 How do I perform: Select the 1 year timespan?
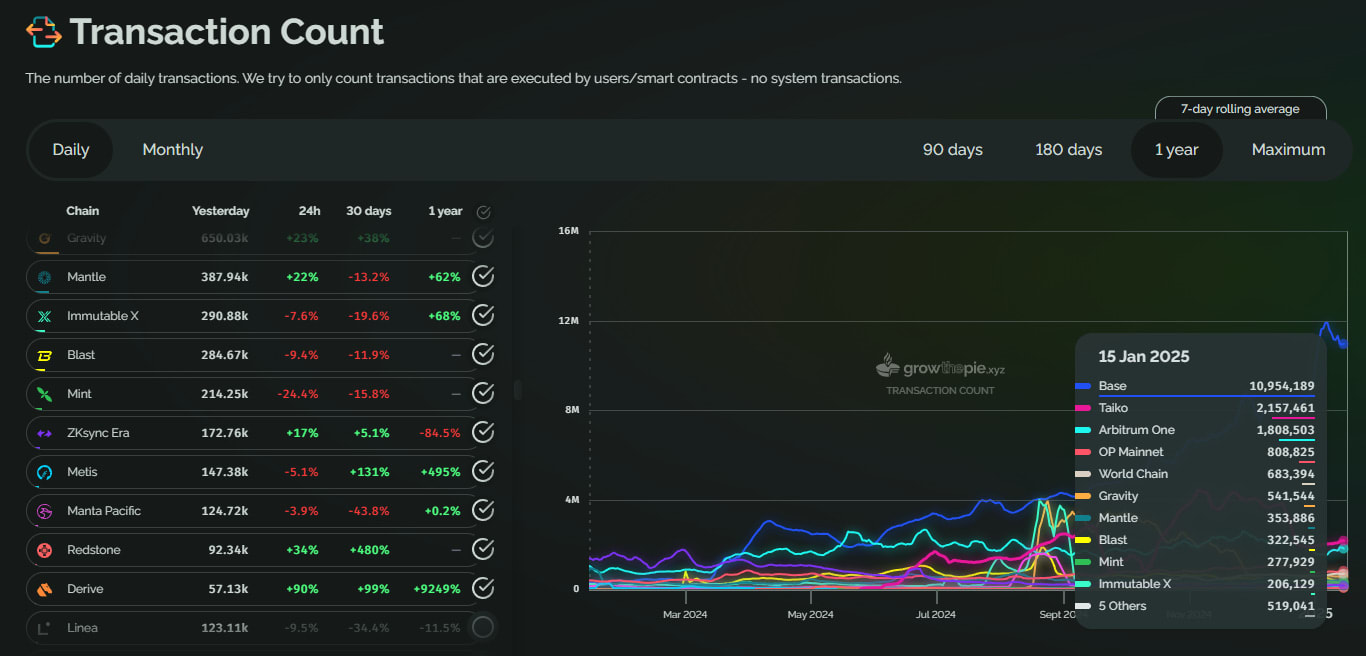pos(1176,150)
